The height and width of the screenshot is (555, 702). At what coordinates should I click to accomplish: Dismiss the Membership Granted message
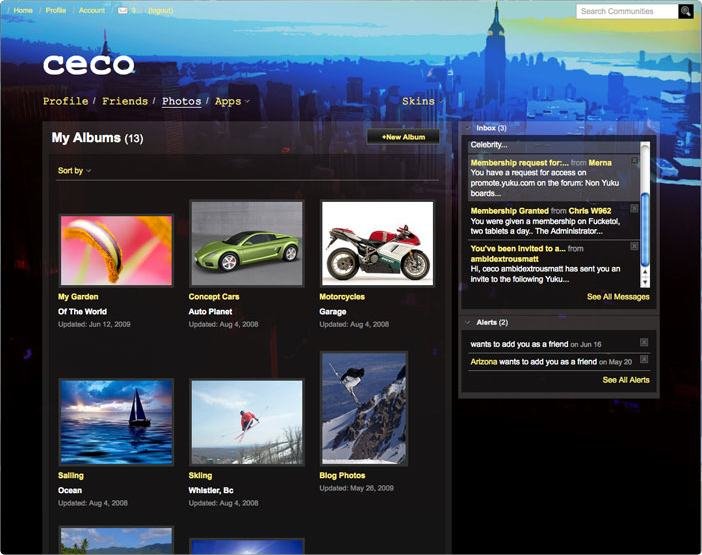pos(634,209)
